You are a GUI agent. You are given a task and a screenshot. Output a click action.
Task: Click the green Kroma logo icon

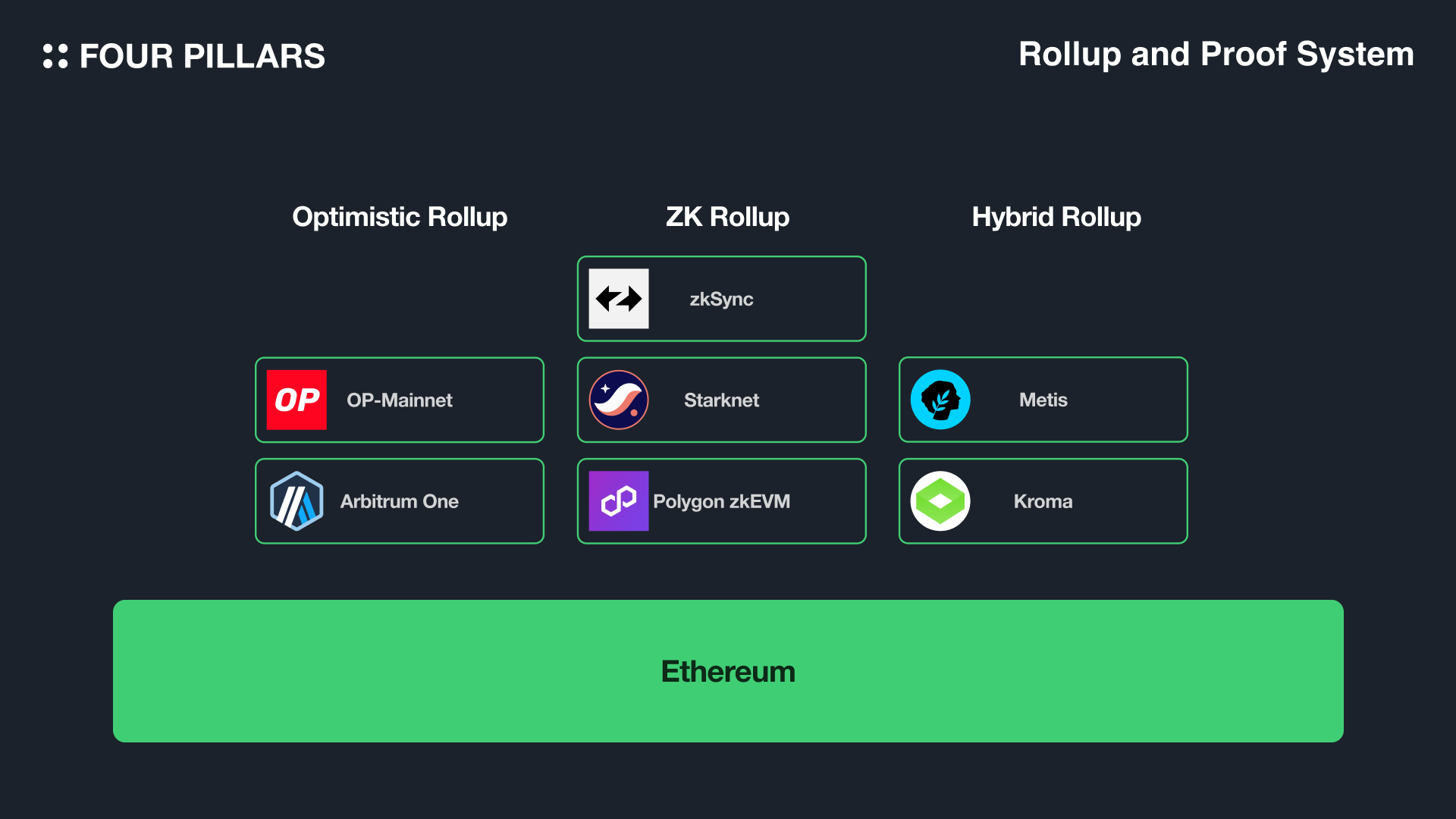pos(940,501)
